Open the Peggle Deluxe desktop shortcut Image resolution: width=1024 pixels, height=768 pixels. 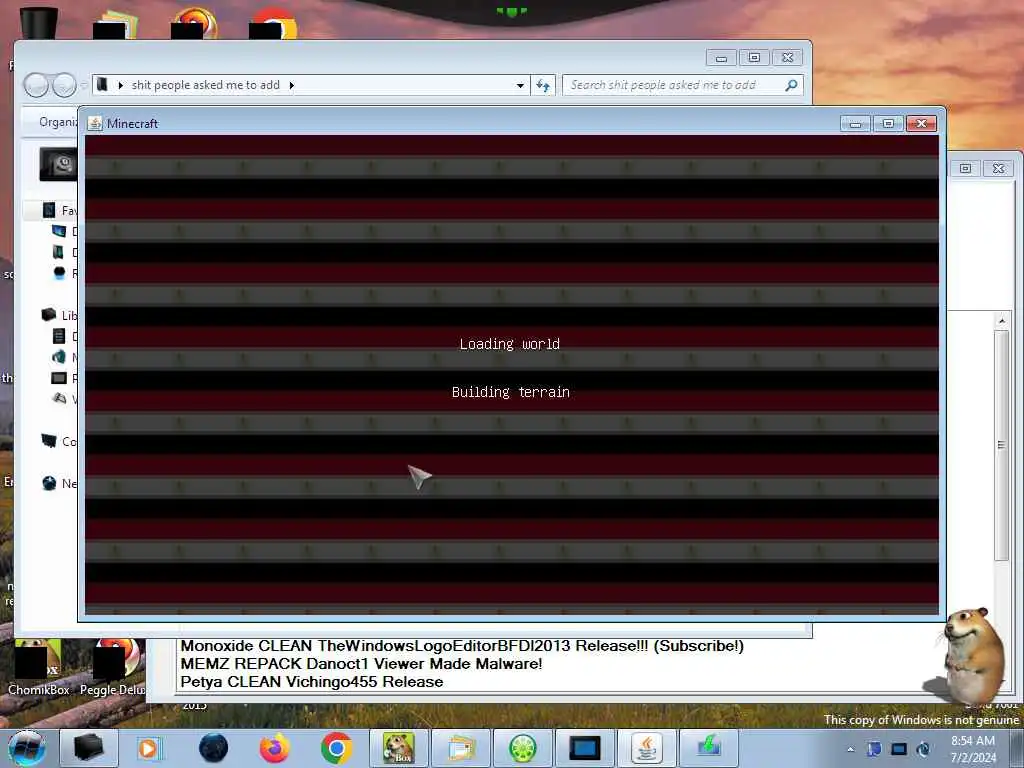pos(112,666)
